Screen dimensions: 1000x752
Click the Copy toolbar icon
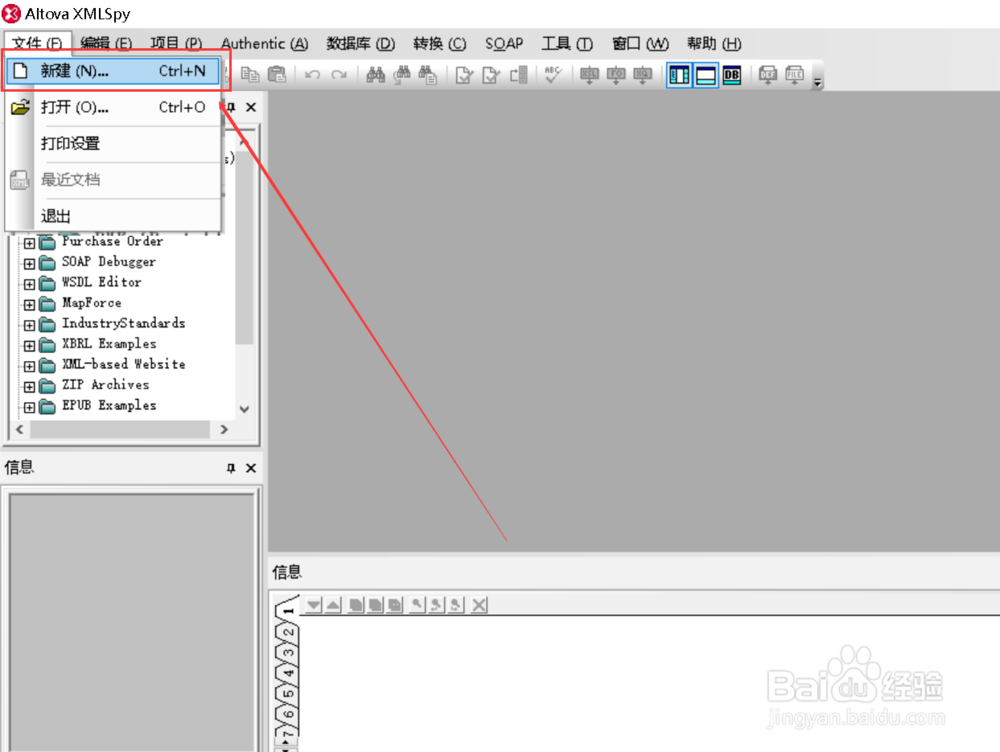coord(250,75)
